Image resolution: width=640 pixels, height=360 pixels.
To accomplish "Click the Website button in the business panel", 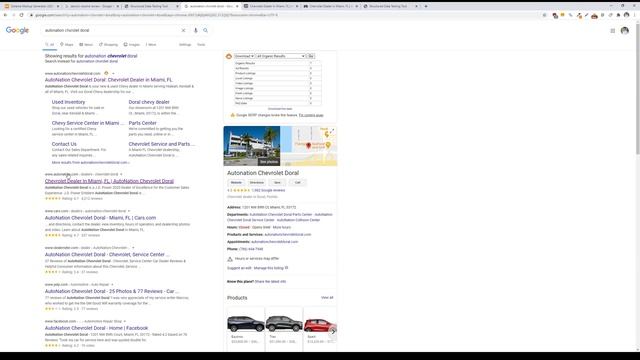I will click(236, 182).
